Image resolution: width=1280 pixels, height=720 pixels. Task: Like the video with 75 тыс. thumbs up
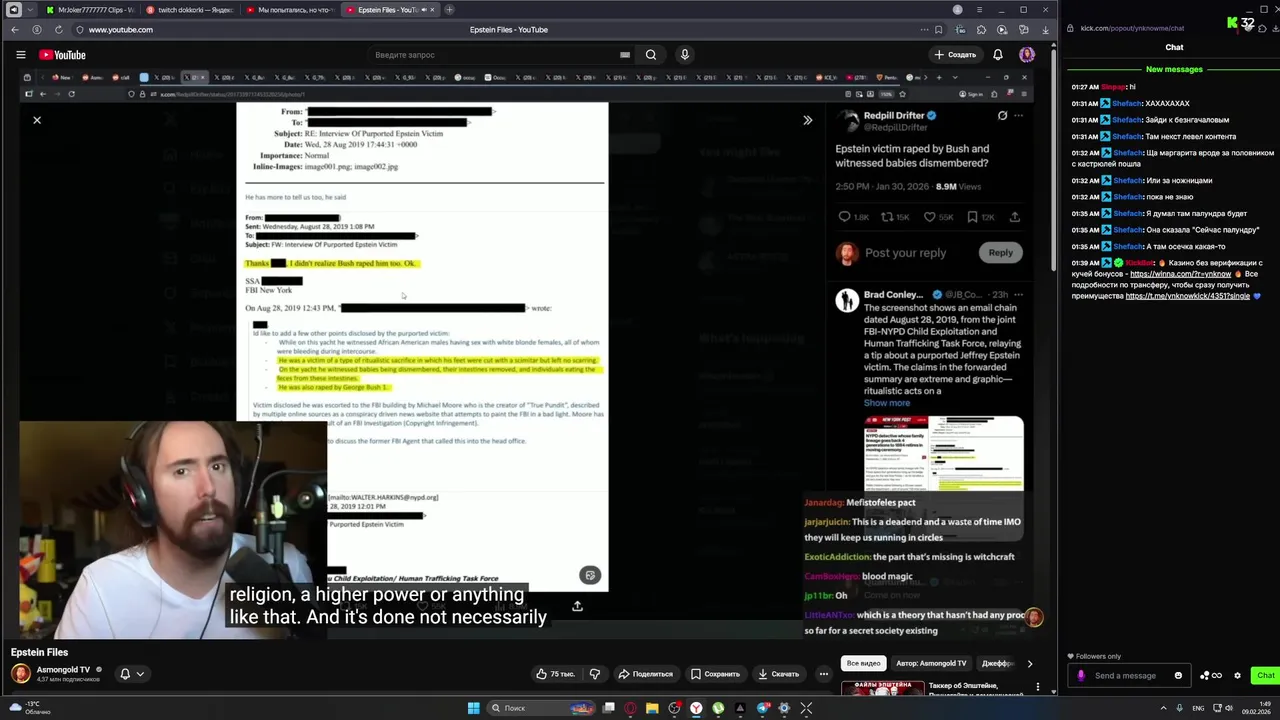(x=555, y=674)
